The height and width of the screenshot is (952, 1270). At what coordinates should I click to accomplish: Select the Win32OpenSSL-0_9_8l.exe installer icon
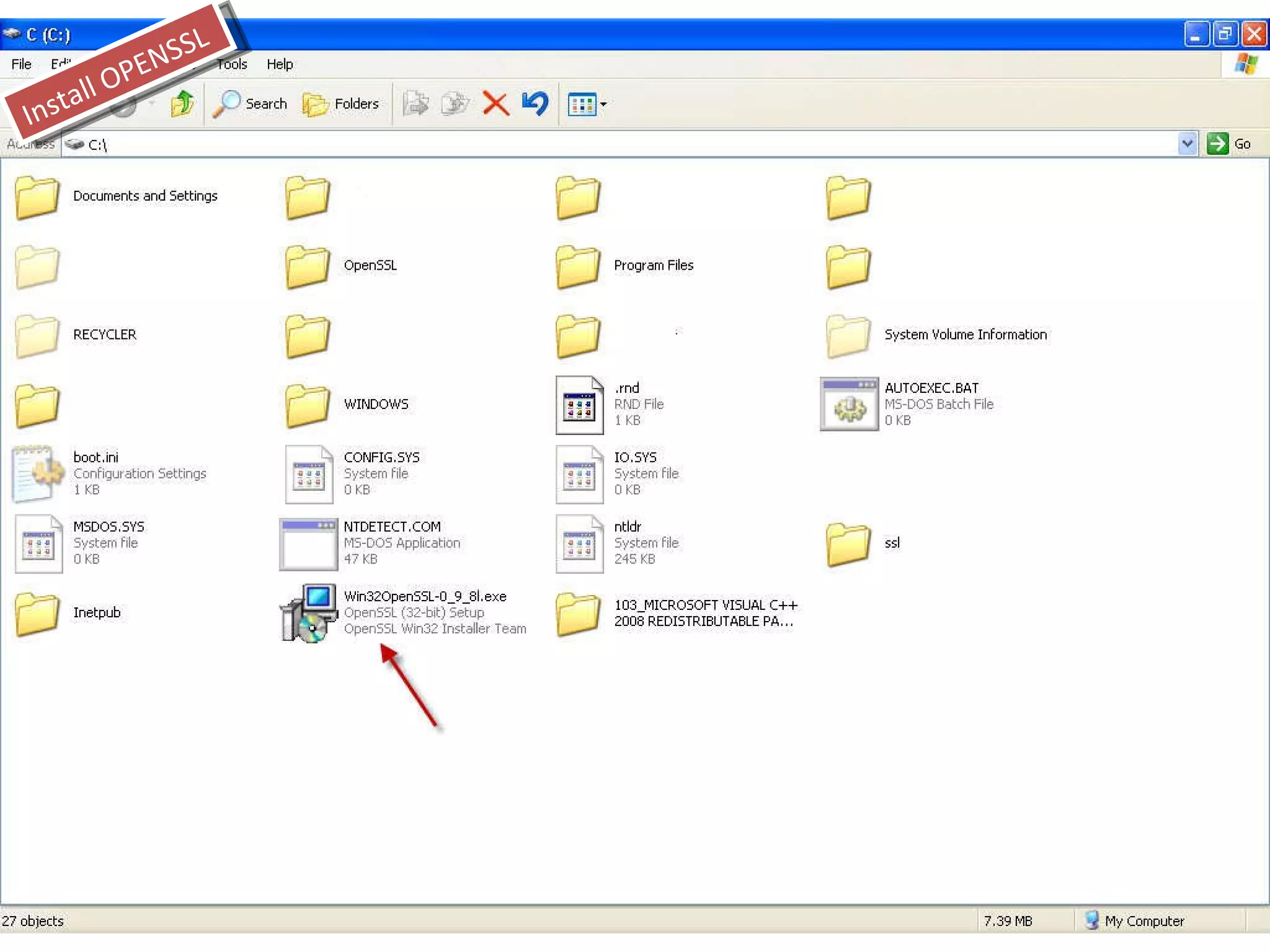point(309,612)
